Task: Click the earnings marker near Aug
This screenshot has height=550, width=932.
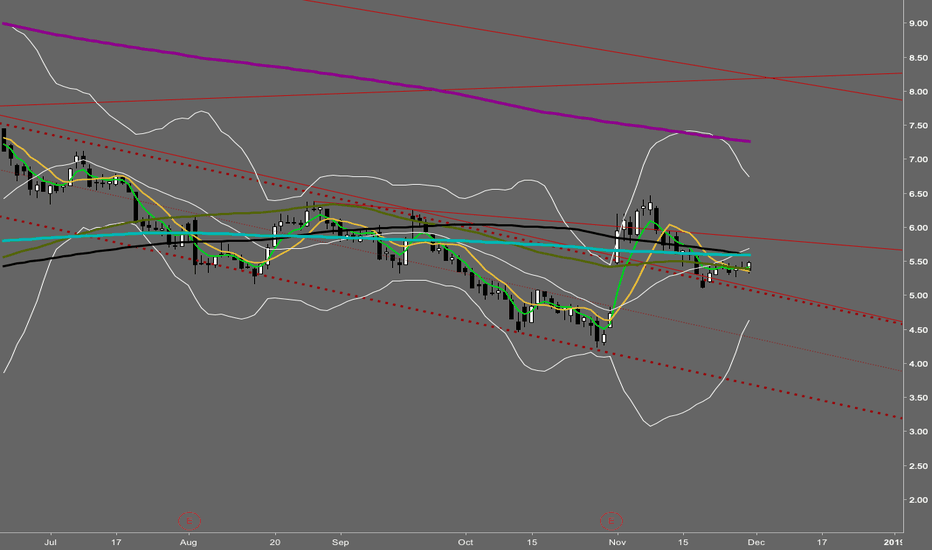Action: pyautogui.click(x=190, y=521)
